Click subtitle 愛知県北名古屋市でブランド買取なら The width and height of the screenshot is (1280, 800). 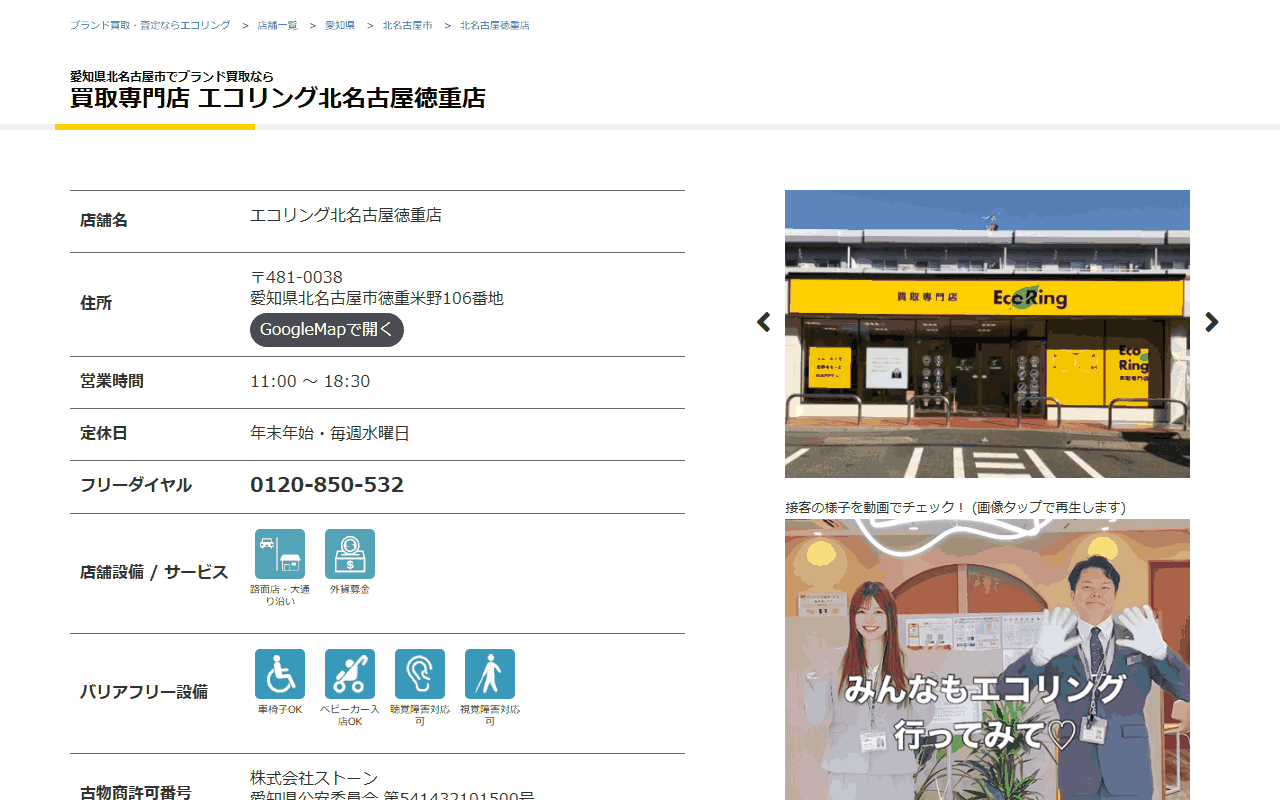172,76
